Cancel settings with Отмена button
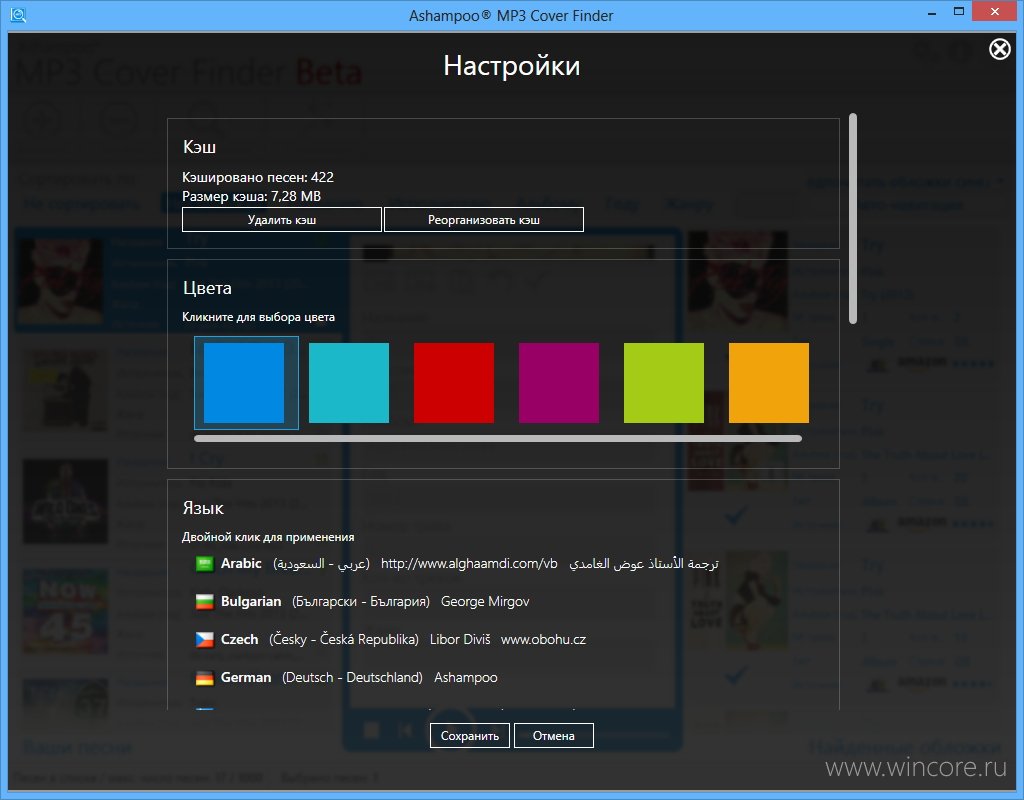Viewport: 1024px width, 800px height. click(553, 735)
